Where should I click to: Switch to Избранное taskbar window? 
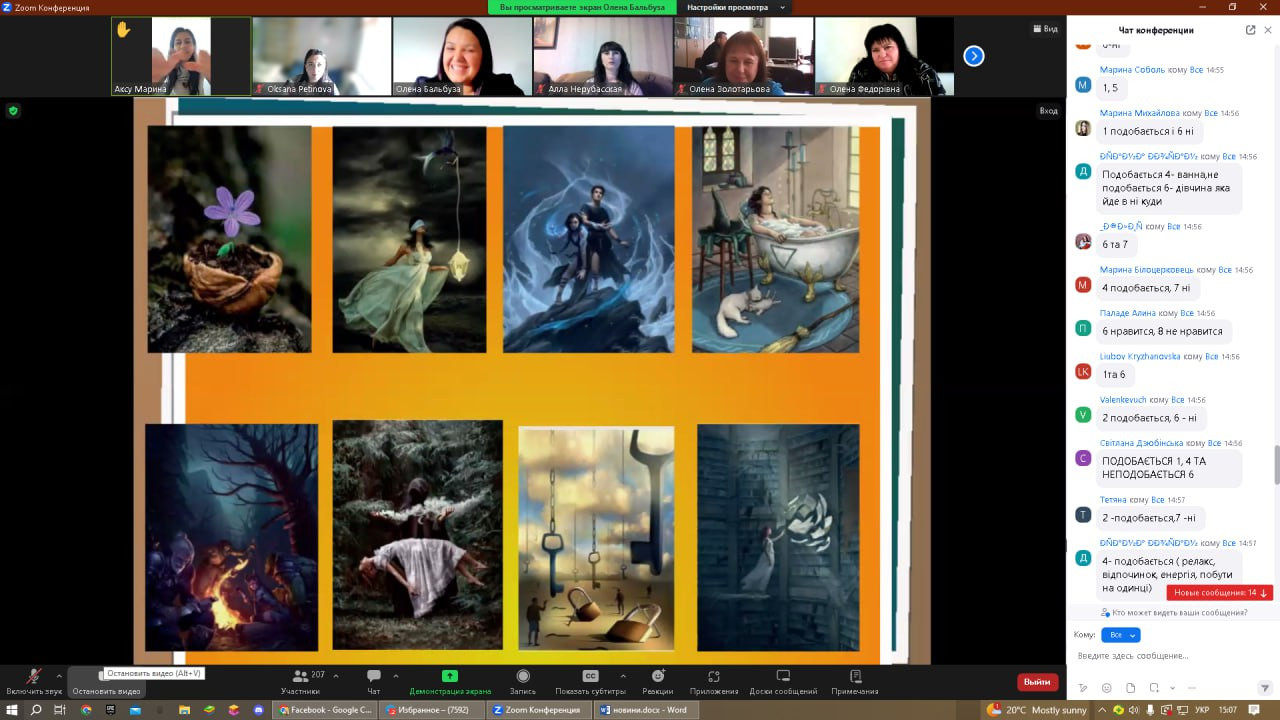tap(432, 710)
